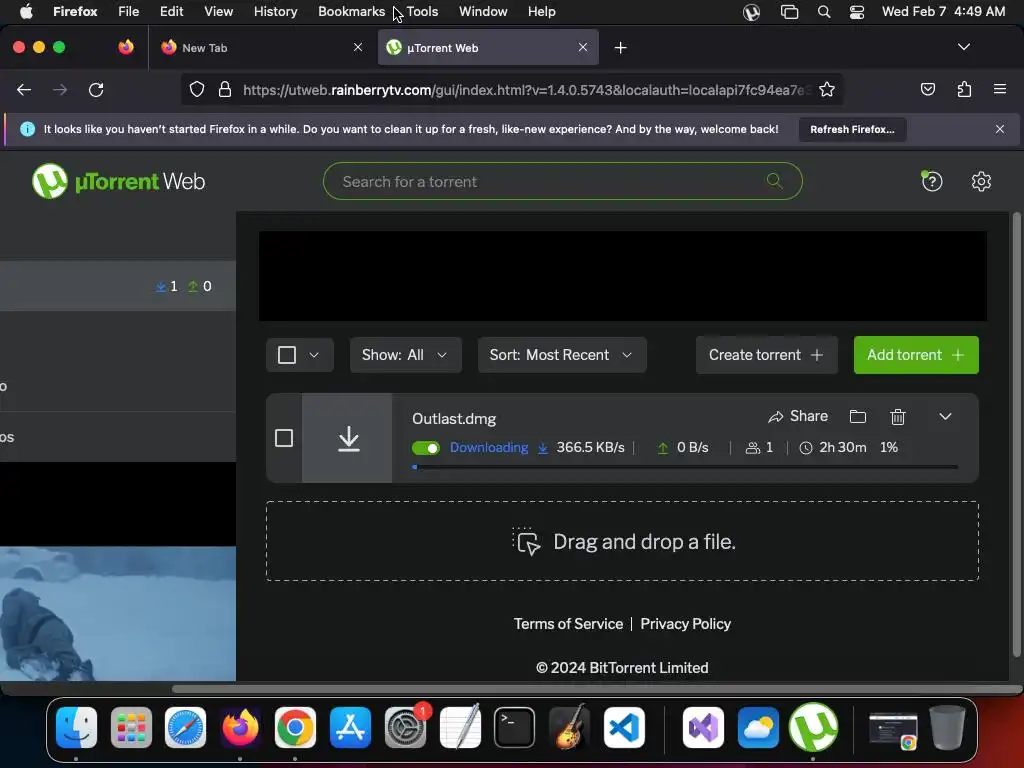Viewport: 1024px width, 768px height.
Task: Launch Safari from the Dock
Action: point(185,727)
